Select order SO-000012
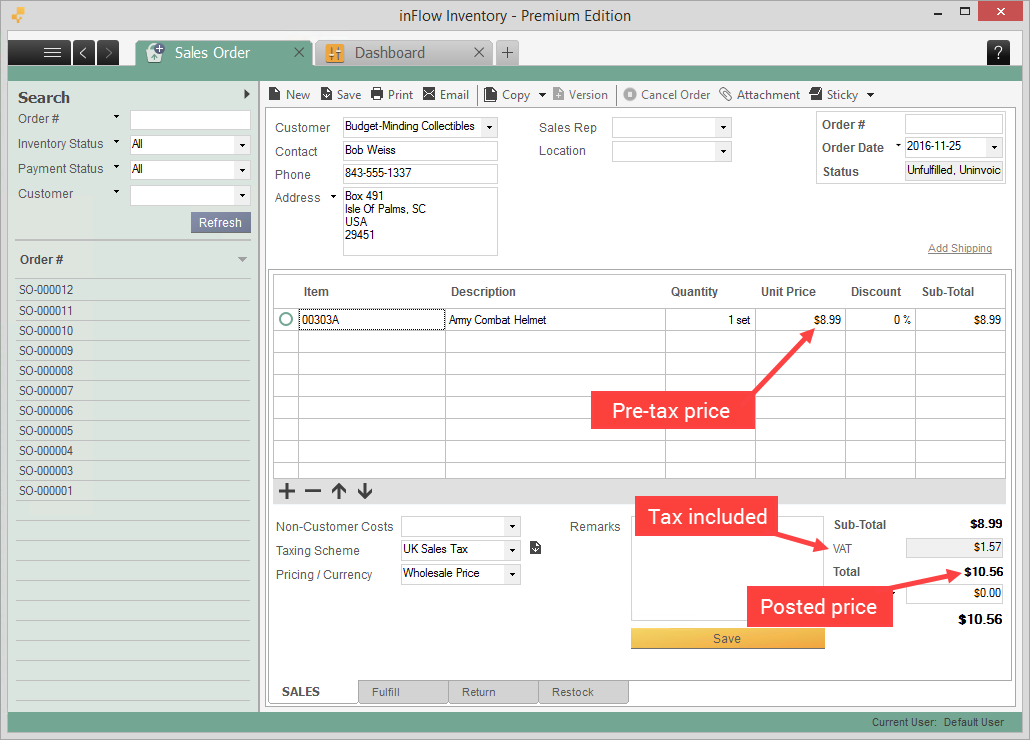Viewport: 1030px width, 740px height. pyautogui.click(x=133, y=290)
